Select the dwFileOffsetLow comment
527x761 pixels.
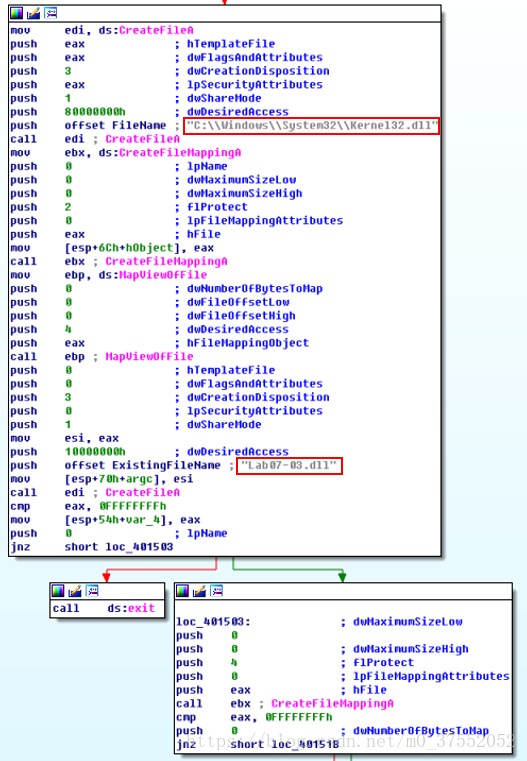238,302
